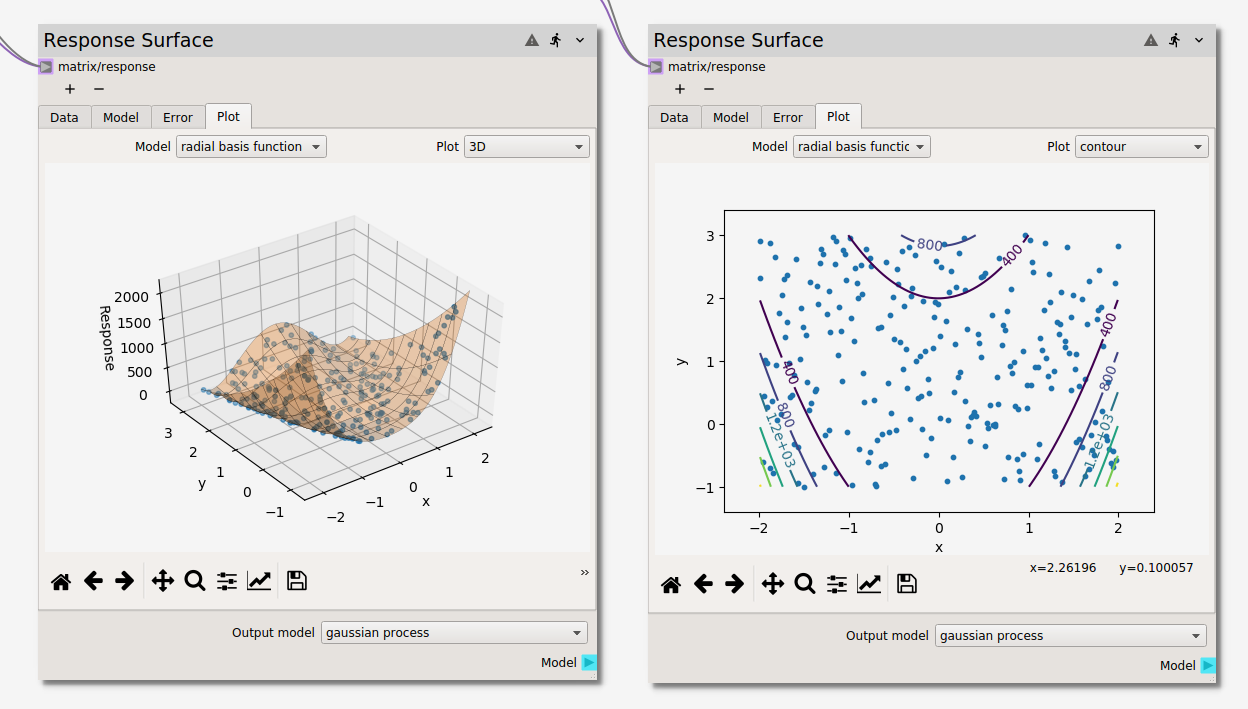Open Output model dropdown in right panel

point(1070,636)
